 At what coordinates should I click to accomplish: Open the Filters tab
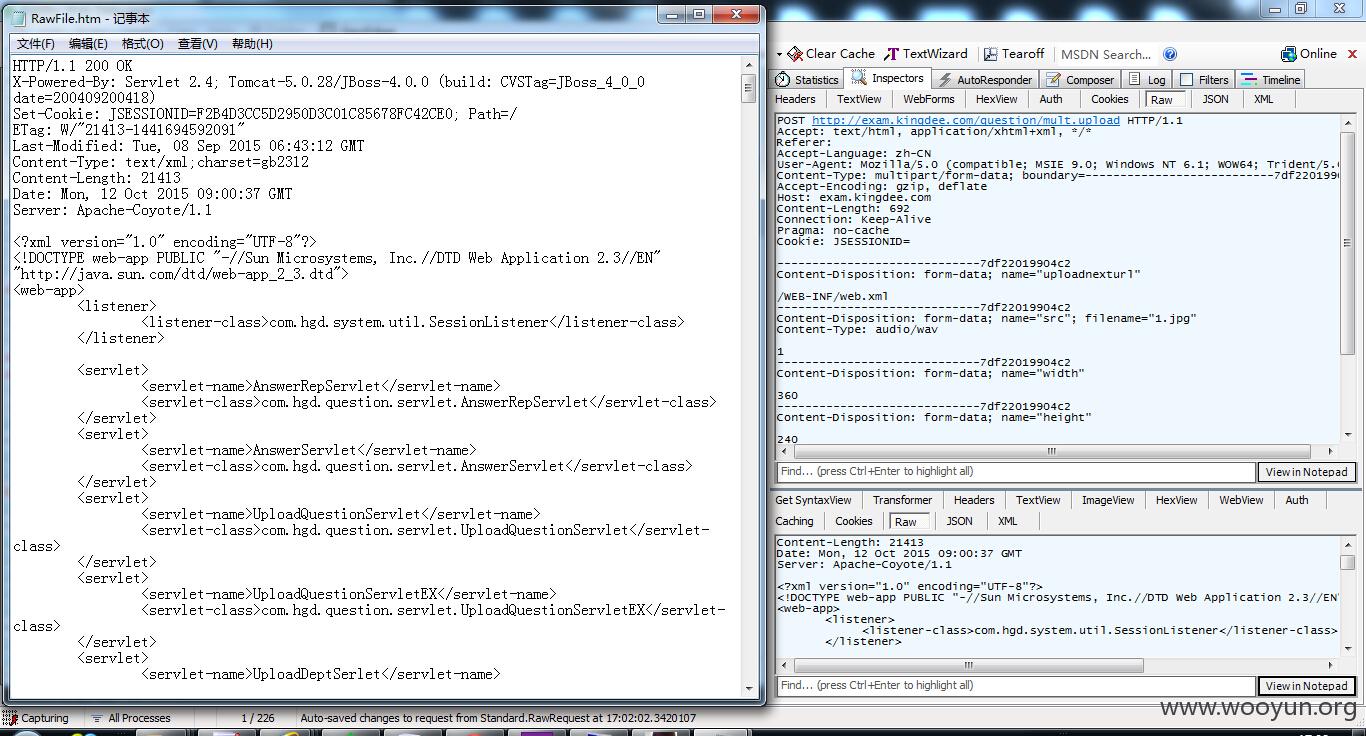click(x=1204, y=80)
